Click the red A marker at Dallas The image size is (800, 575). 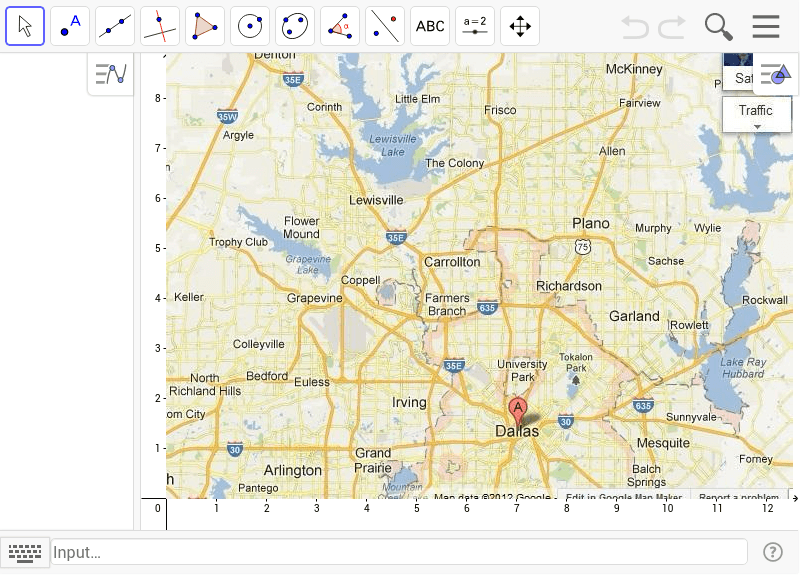tap(518, 411)
